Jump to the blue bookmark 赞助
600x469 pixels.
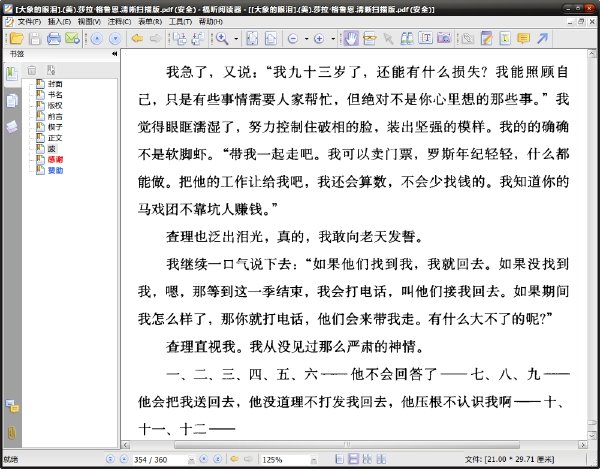[x=55, y=170]
